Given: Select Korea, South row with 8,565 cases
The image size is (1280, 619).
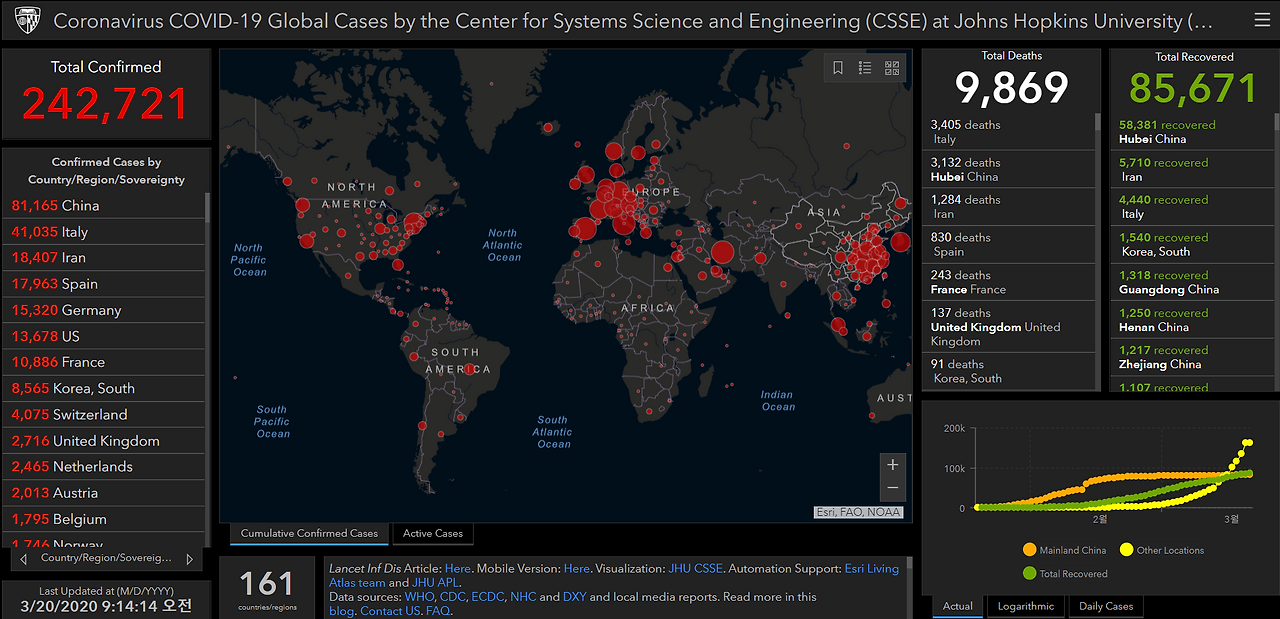Looking at the screenshot, I should pyautogui.click(x=104, y=388).
